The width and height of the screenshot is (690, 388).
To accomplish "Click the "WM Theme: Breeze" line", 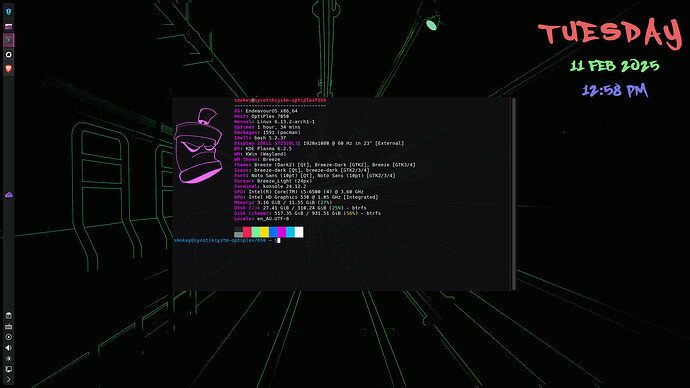I will (257, 160).
